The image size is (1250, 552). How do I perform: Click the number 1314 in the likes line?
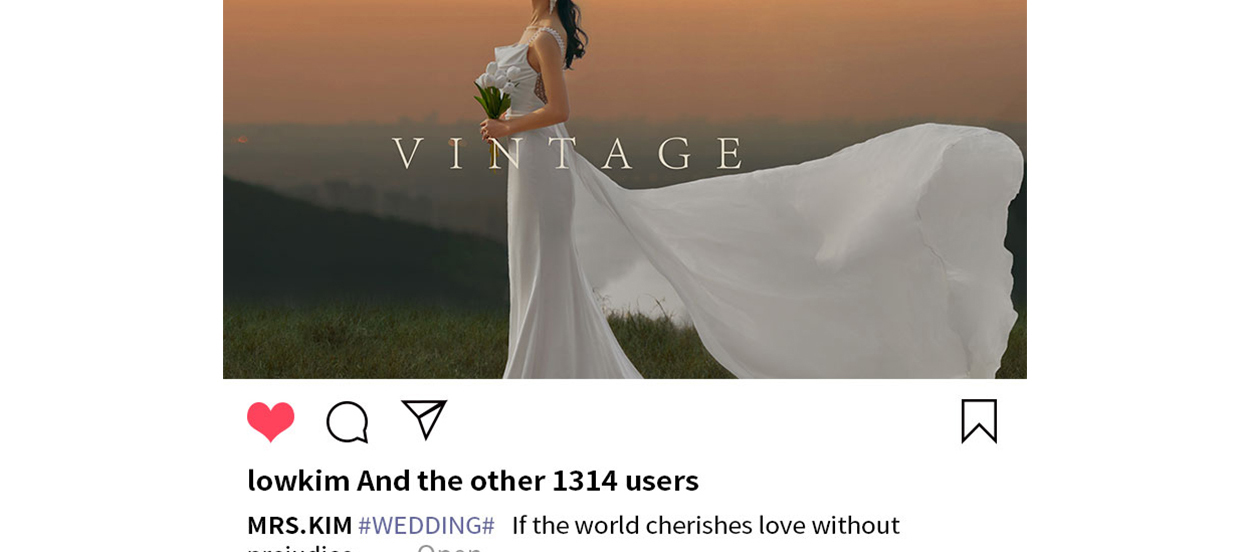(x=585, y=480)
